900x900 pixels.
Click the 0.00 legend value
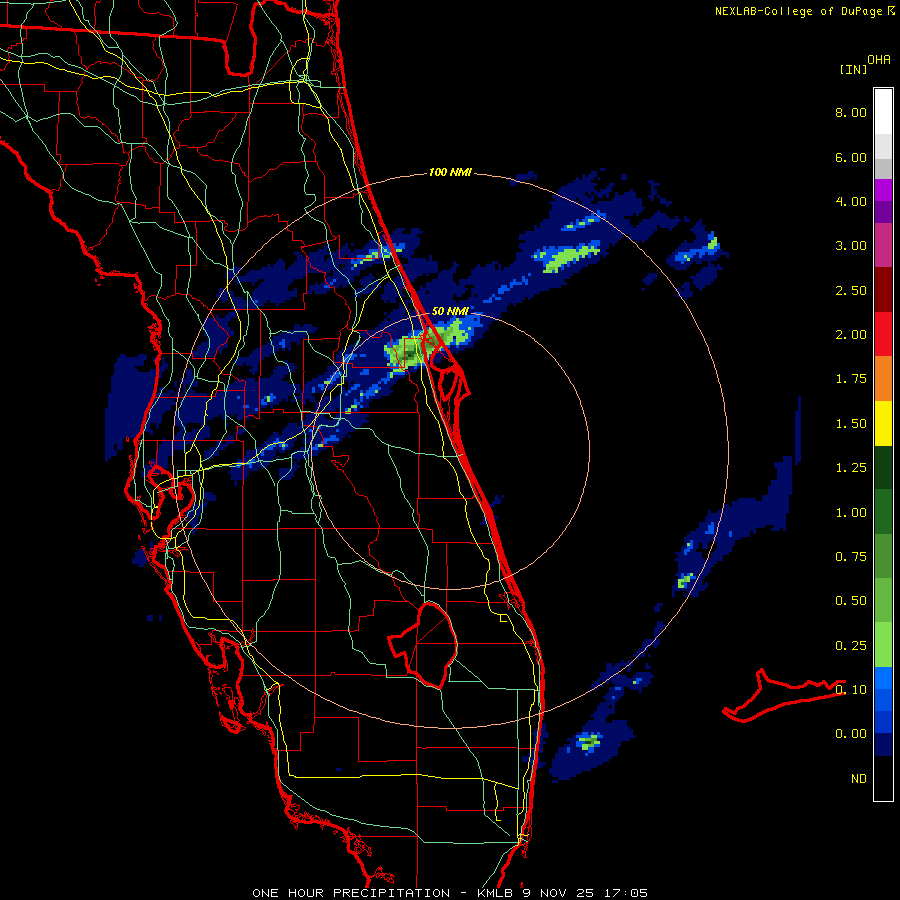[851, 734]
